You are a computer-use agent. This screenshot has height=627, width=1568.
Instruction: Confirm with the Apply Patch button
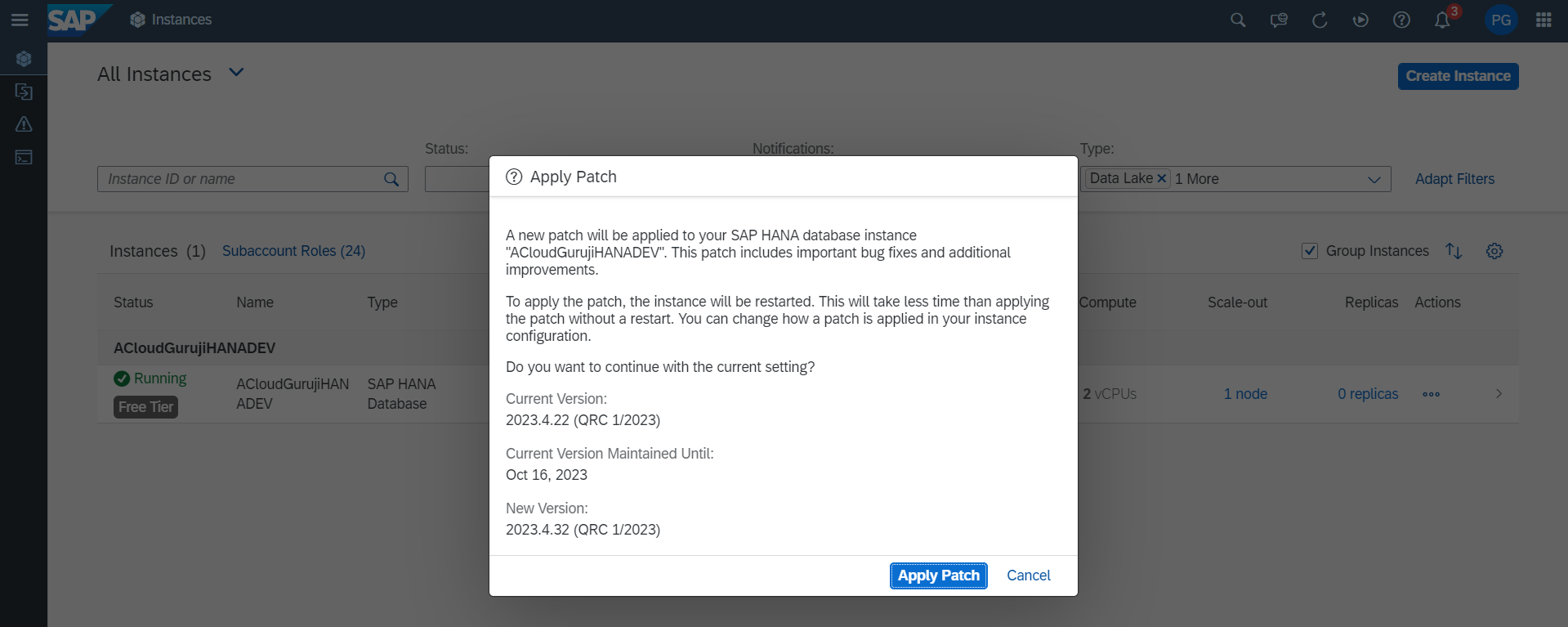coord(938,575)
